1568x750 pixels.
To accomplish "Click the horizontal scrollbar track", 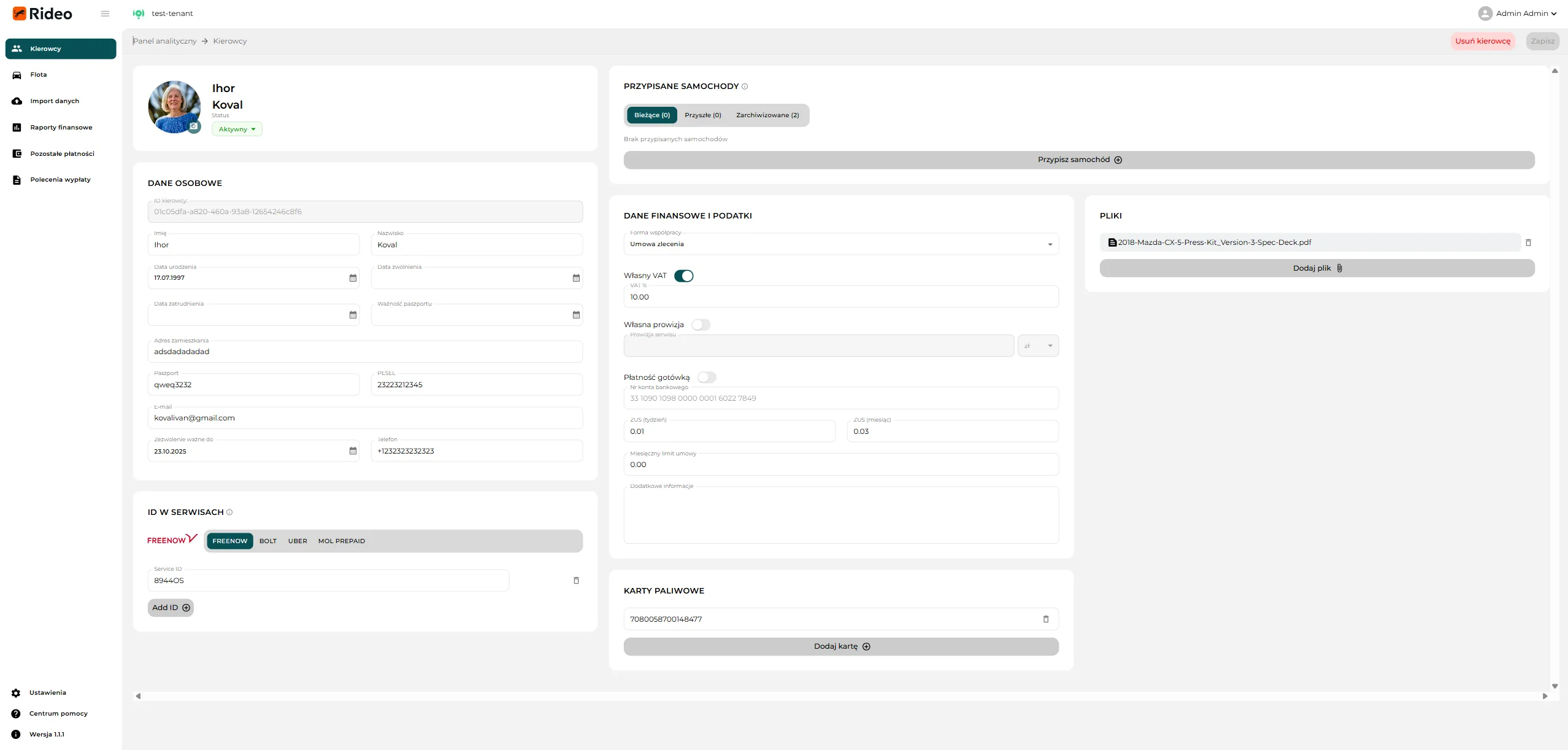I will tap(841, 696).
